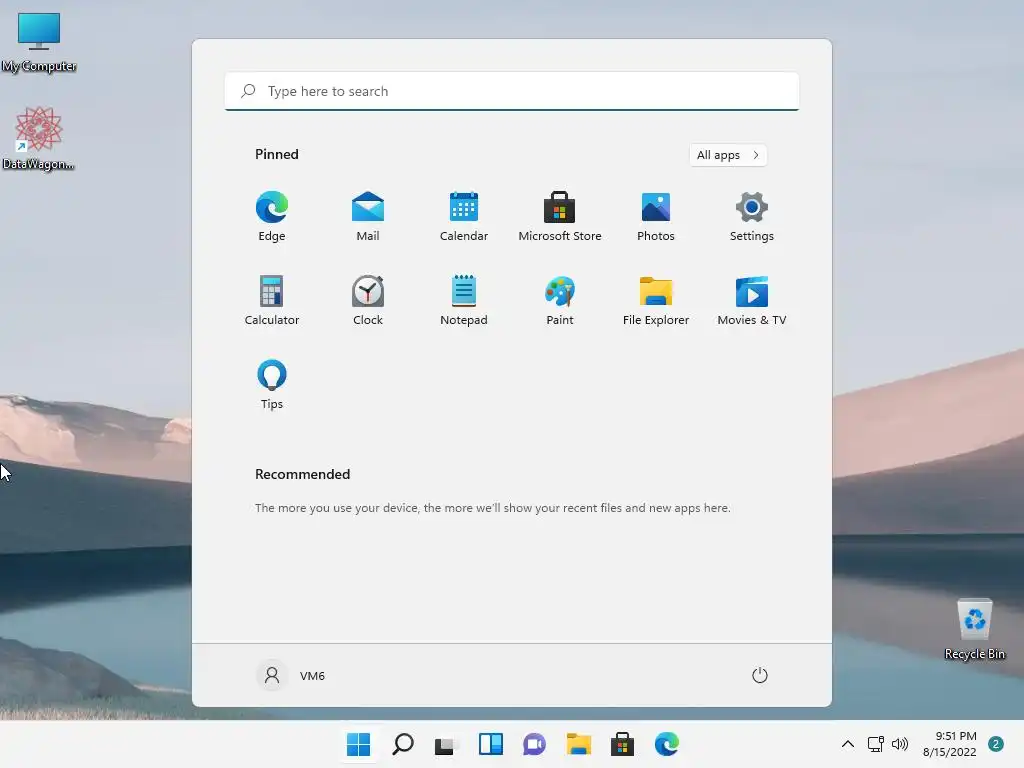Viewport: 1024px width, 768px height.
Task: Open Teams Chat on the taskbar
Action: 534,744
